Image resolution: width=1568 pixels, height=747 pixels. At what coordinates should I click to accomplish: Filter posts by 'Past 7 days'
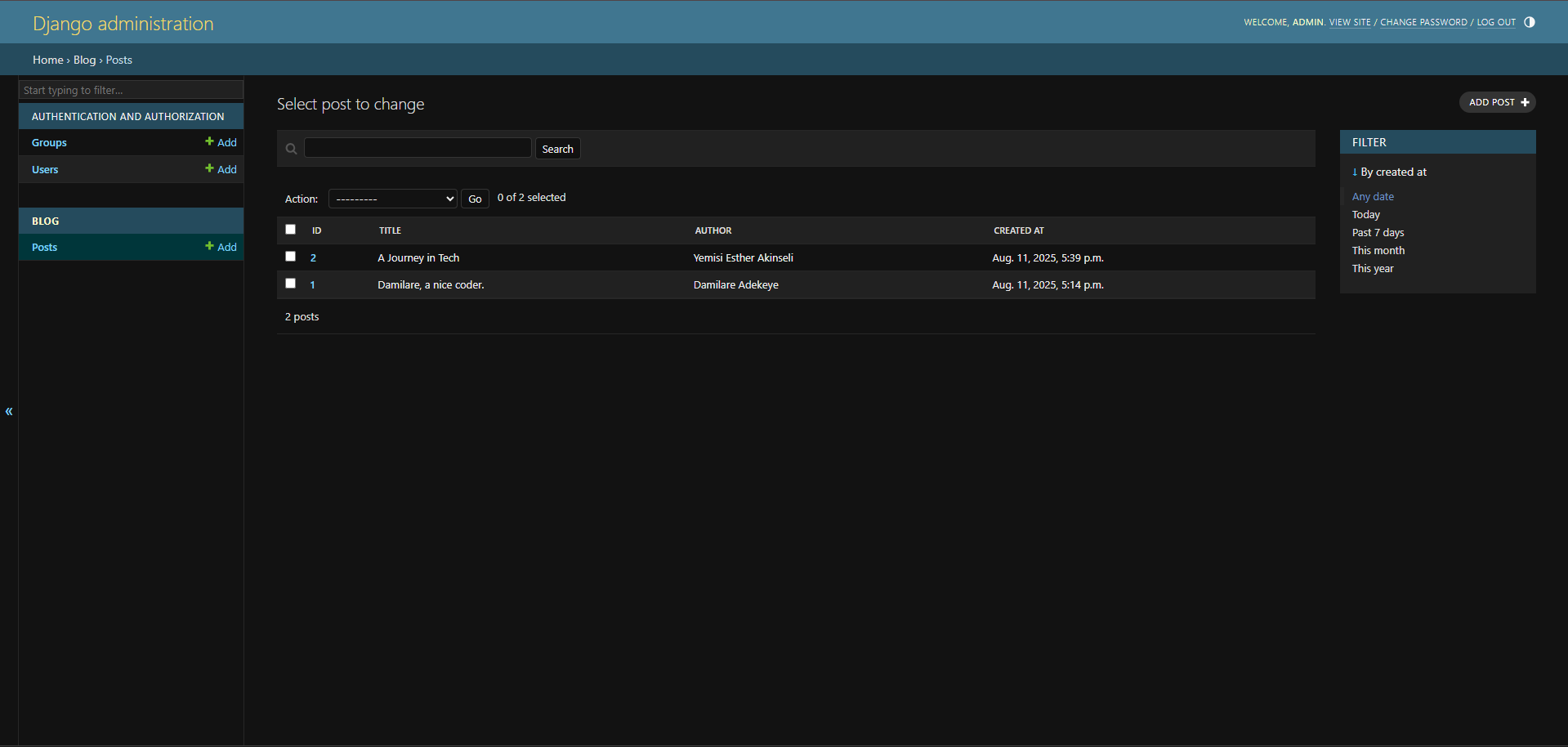[x=1378, y=233]
